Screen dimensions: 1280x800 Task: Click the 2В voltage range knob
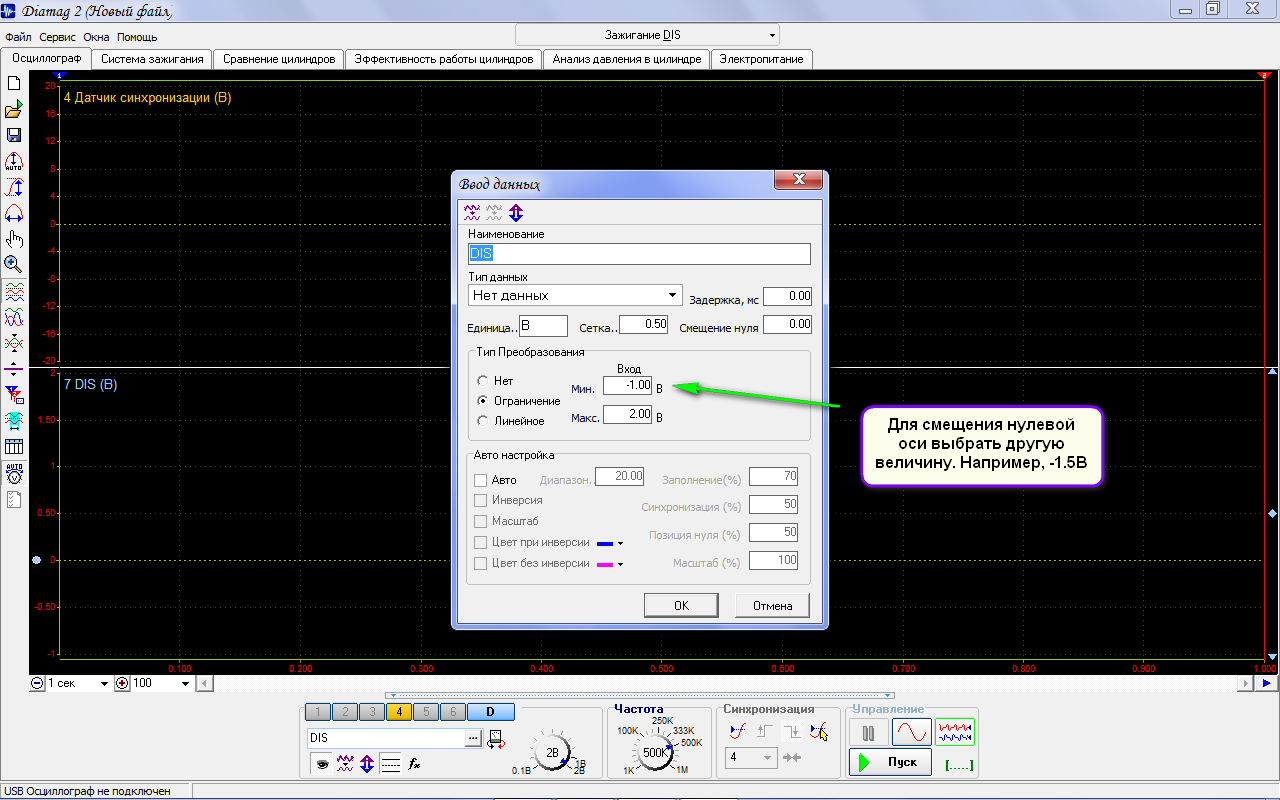[x=552, y=753]
